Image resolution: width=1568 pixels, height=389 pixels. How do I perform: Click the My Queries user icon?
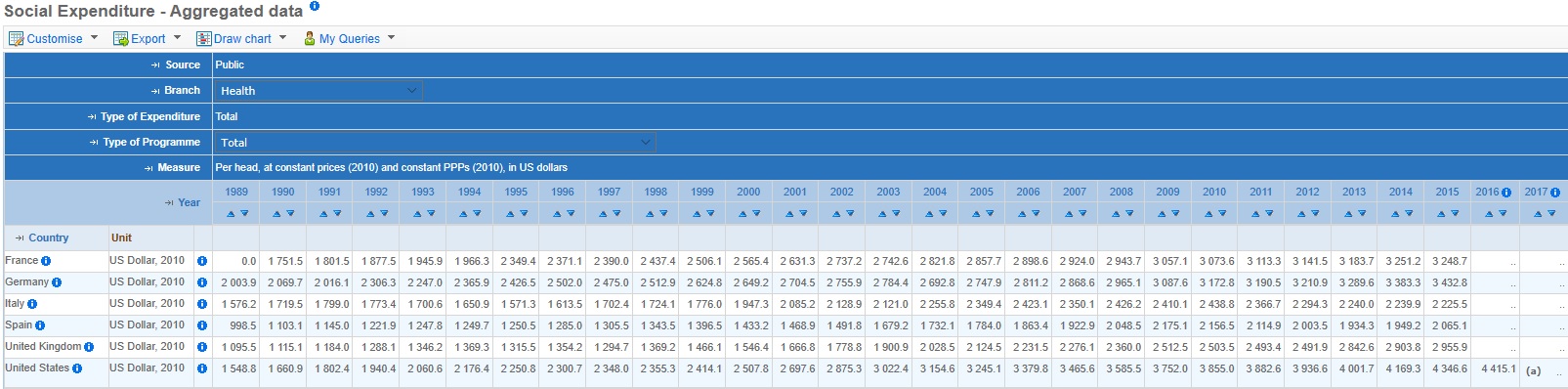point(310,39)
